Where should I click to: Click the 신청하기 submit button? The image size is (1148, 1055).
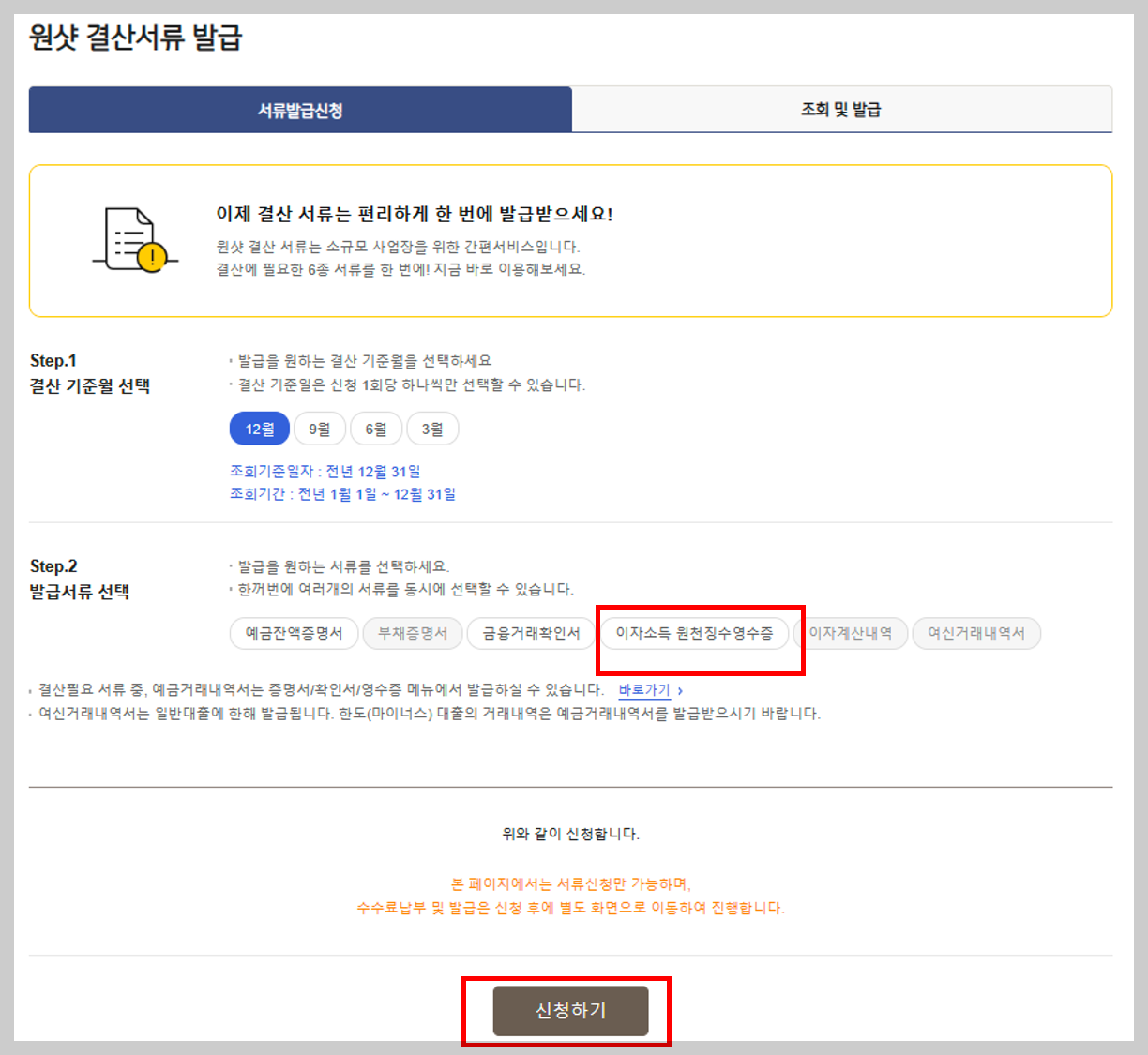[570, 1011]
